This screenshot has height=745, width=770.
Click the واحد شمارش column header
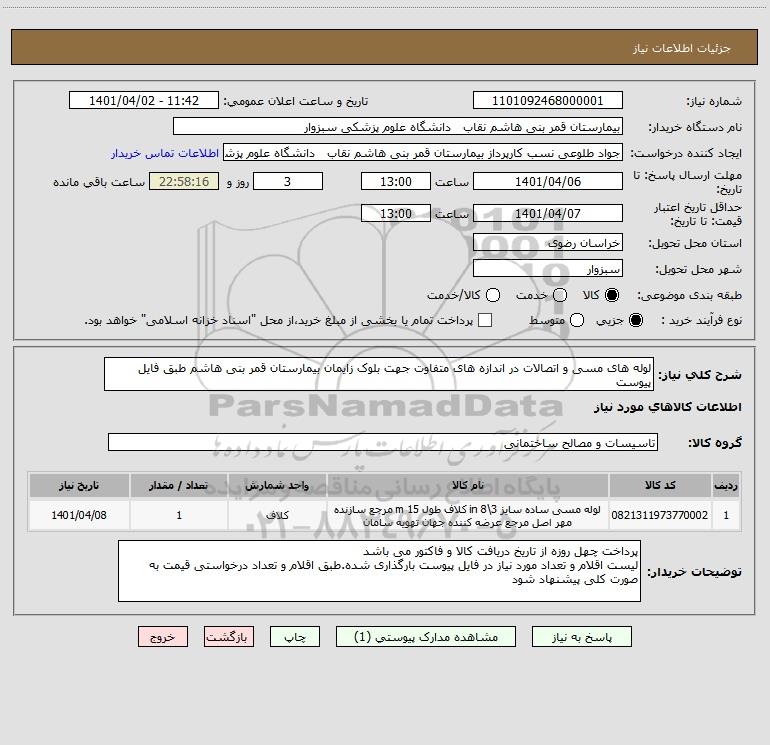coord(277,486)
